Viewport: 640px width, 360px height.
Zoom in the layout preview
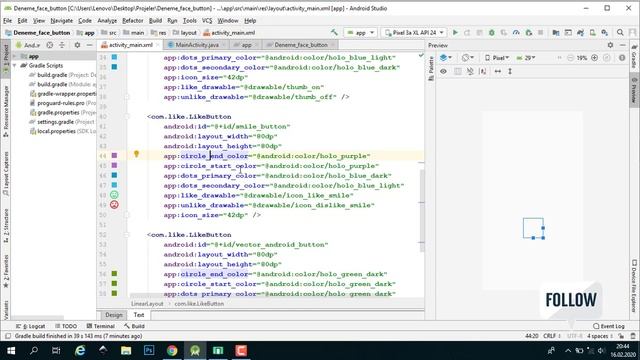[x=595, y=58]
